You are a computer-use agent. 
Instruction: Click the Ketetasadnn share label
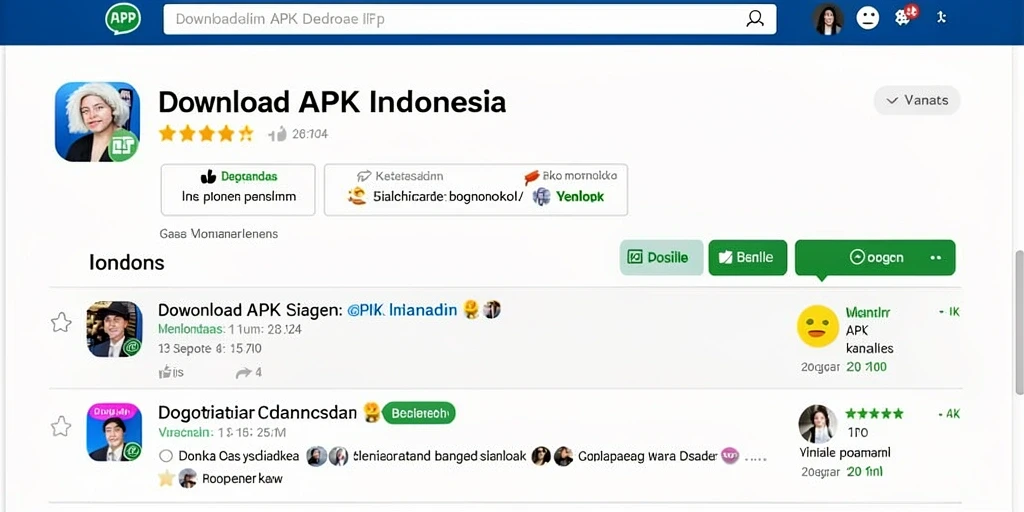[400, 176]
